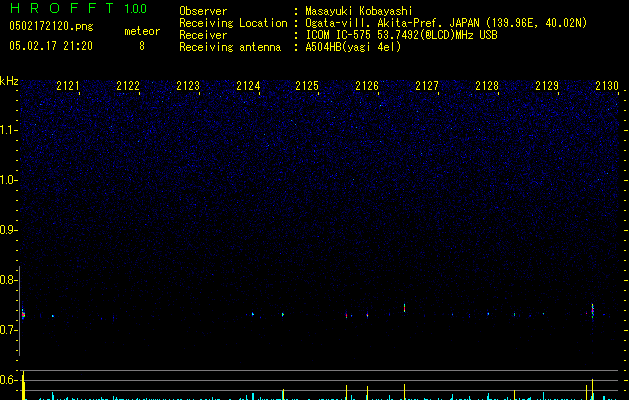The height and width of the screenshot is (400, 629).
Task: Click the 2126 time axis label
Action: click(367, 86)
